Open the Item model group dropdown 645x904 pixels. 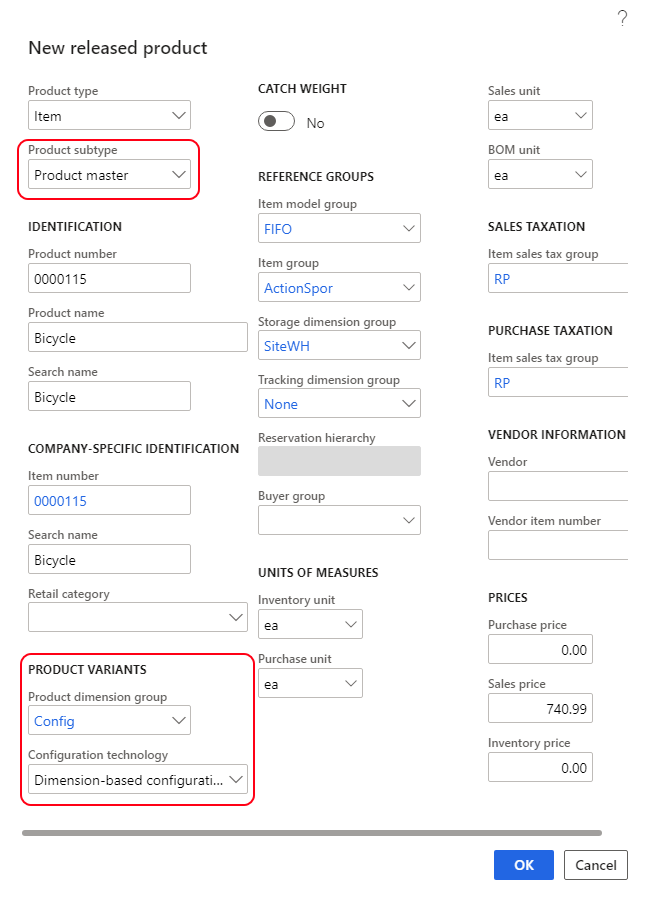pyautogui.click(x=340, y=228)
